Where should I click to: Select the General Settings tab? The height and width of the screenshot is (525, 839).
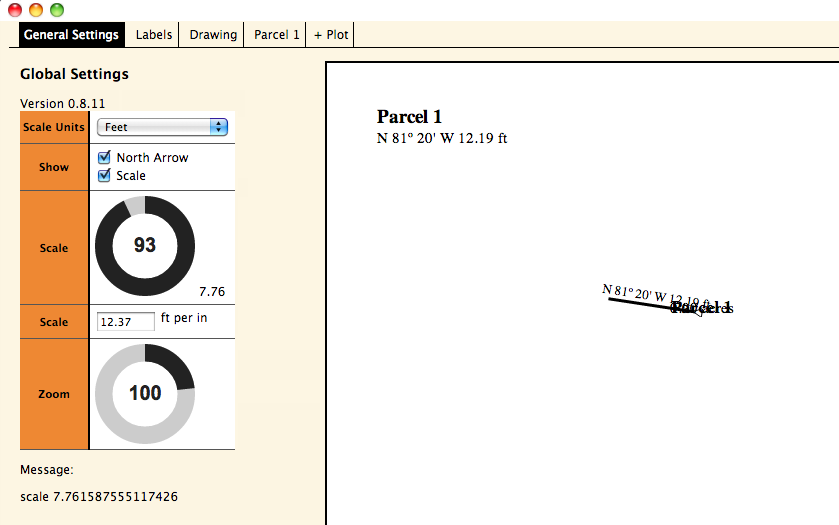tap(71, 34)
